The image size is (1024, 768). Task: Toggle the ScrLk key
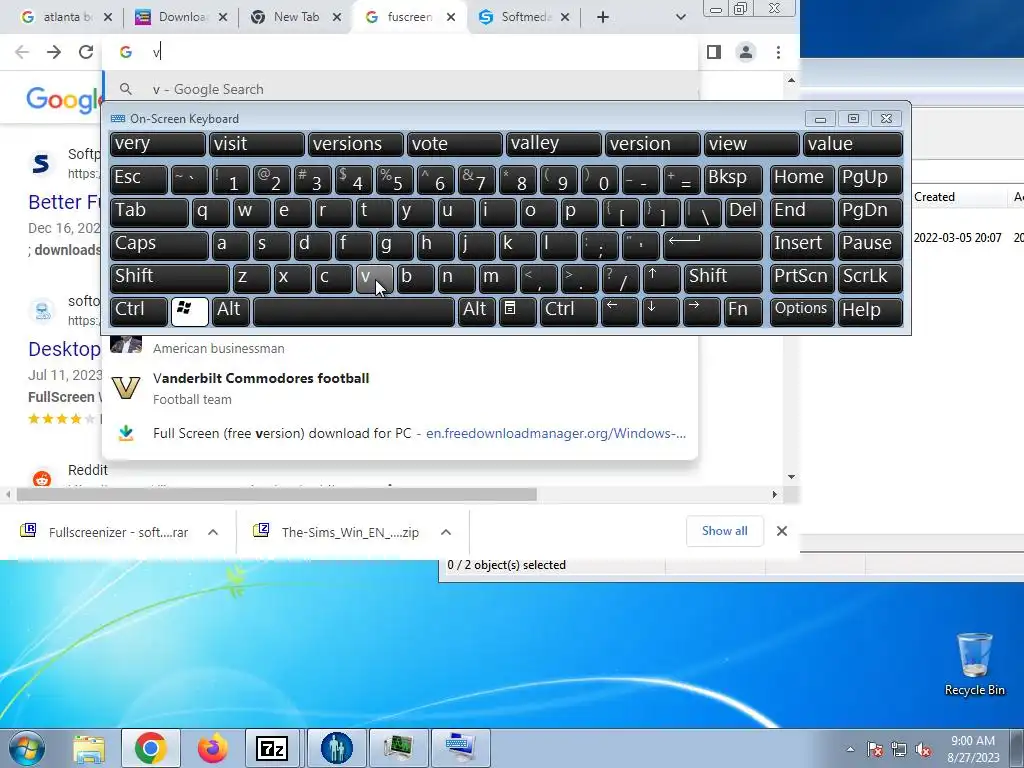click(870, 277)
